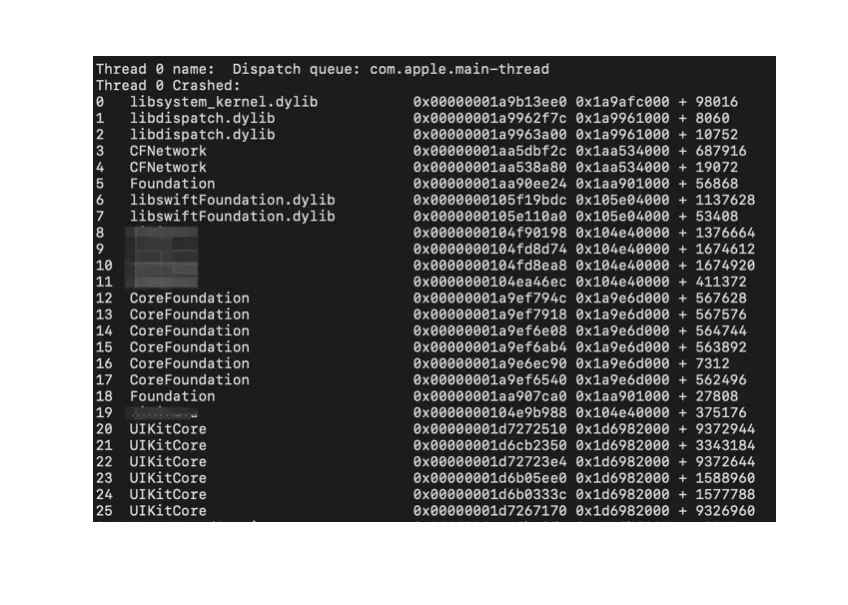This screenshot has height=605, width=848.
Task: Click address 0x0000000104e9b988 in frame 19
Action: tap(489, 413)
